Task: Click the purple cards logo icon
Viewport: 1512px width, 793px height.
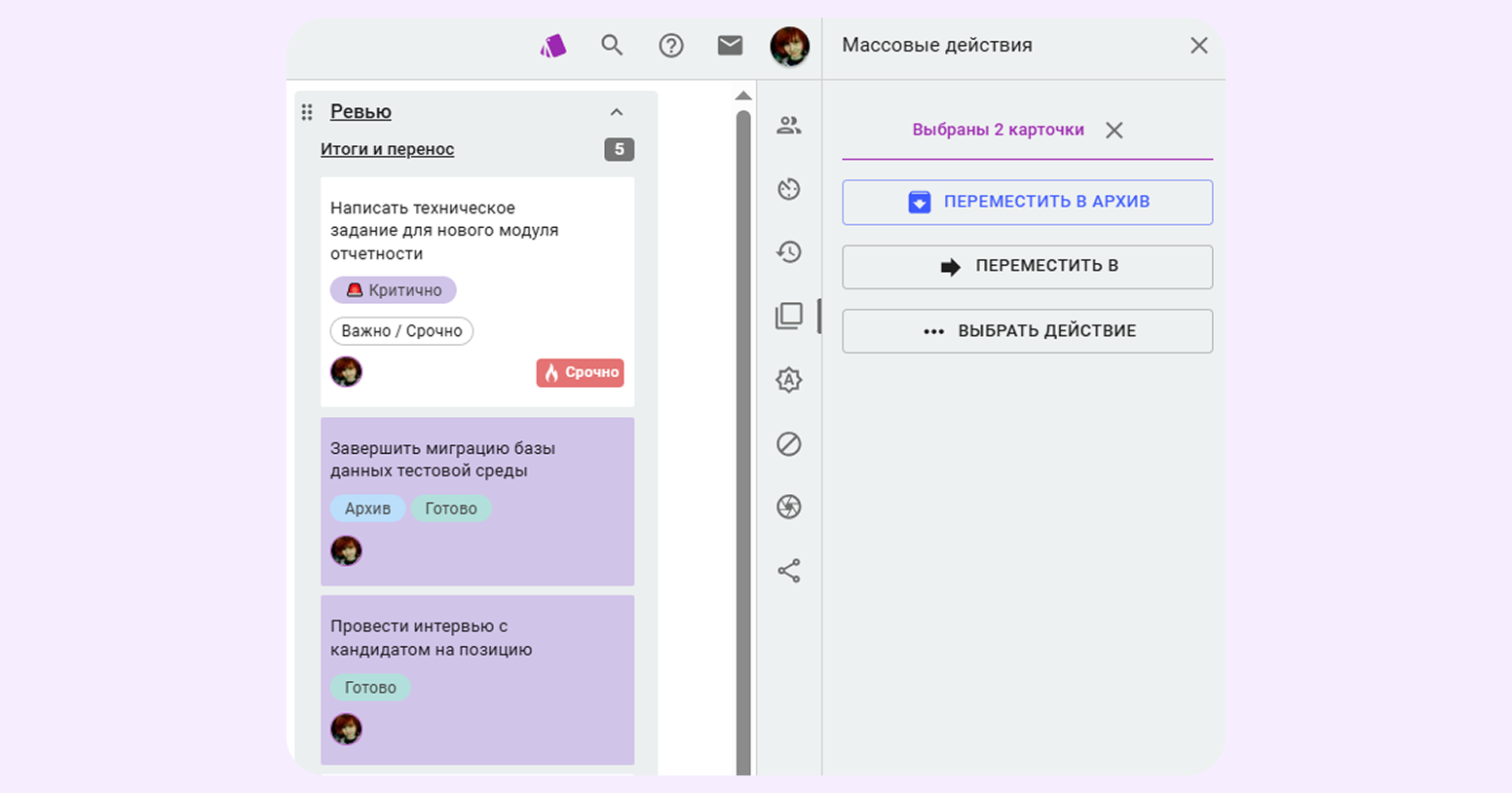Action: pos(553,45)
